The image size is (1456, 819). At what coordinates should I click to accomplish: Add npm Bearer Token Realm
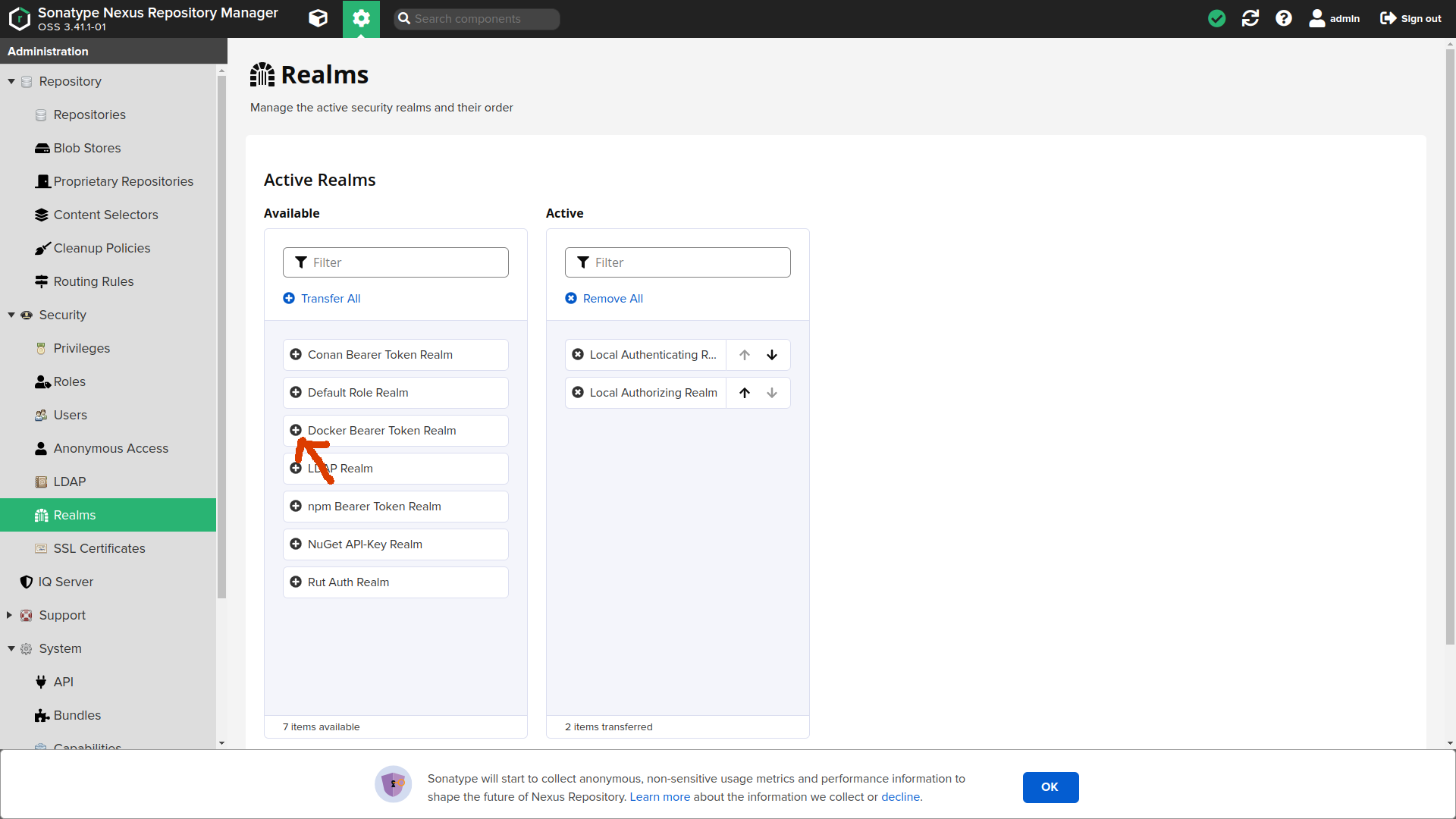pyautogui.click(x=296, y=507)
